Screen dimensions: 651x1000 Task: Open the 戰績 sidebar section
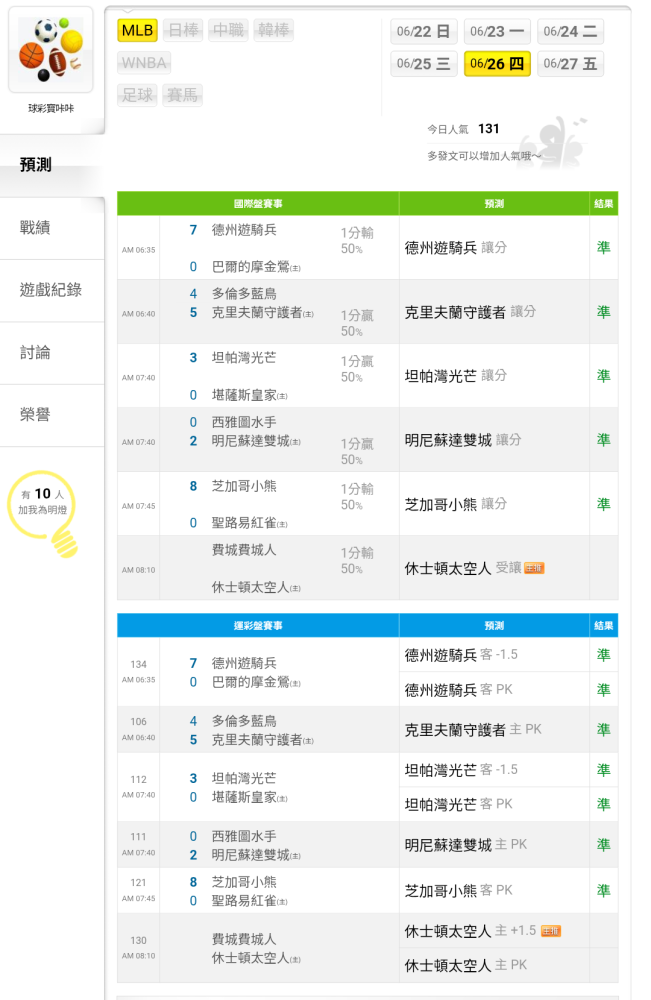[52, 228]
